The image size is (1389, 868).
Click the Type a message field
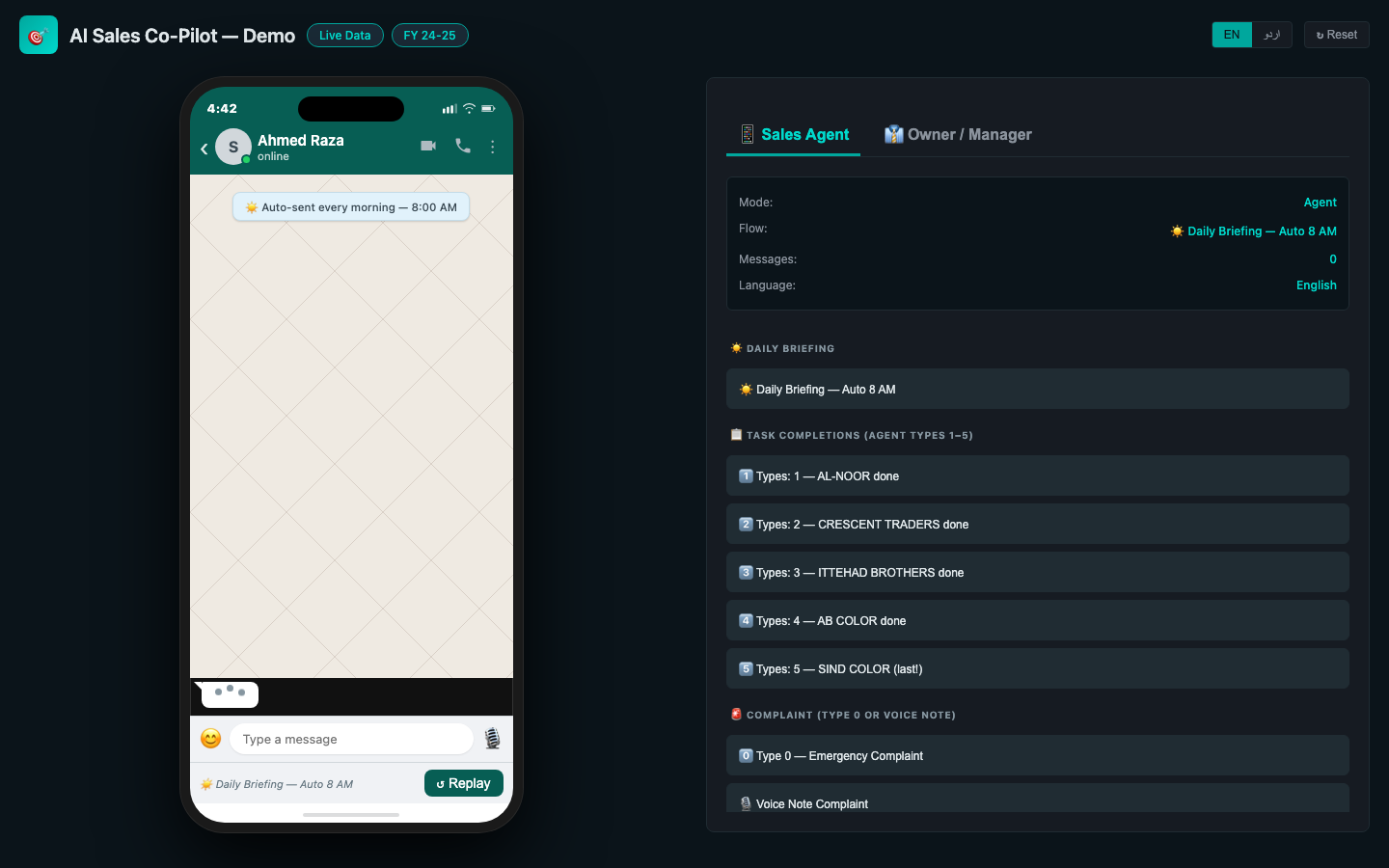click(351, 739)
